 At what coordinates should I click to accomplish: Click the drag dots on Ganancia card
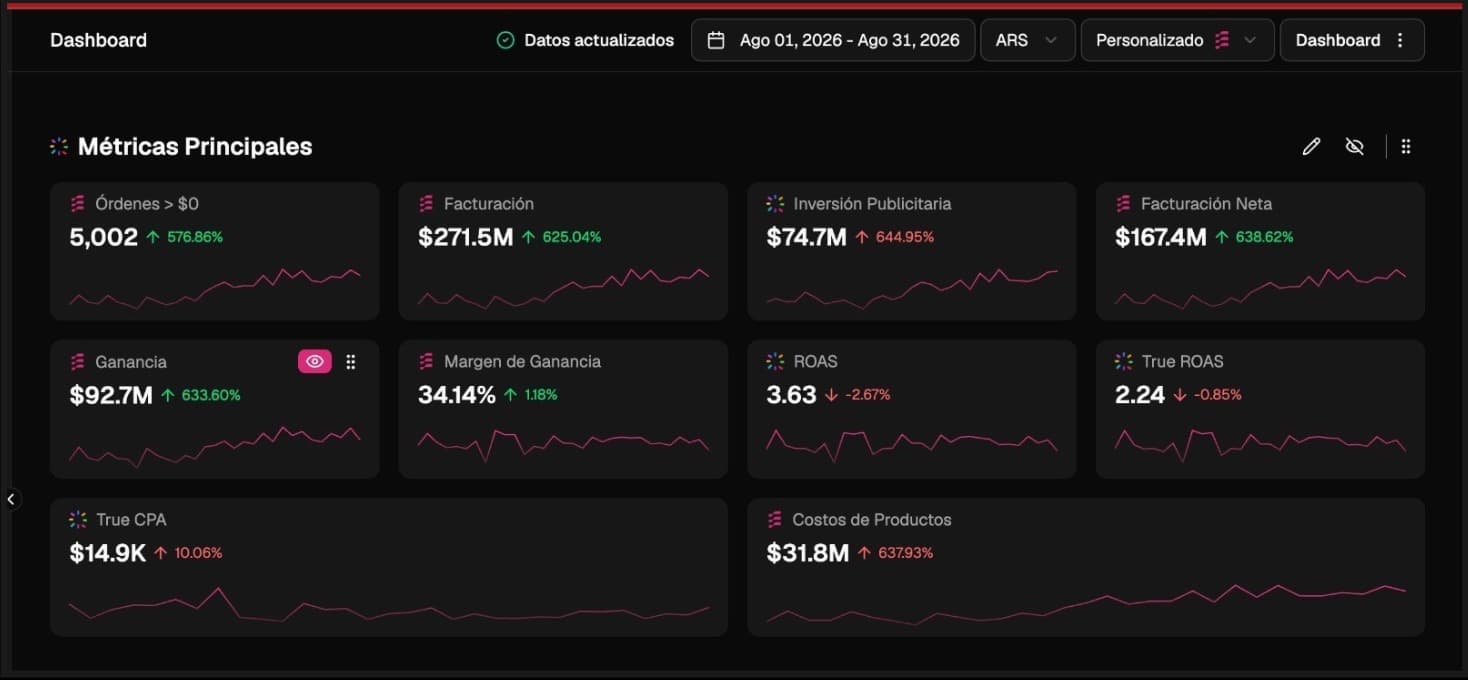coord(351,362)
